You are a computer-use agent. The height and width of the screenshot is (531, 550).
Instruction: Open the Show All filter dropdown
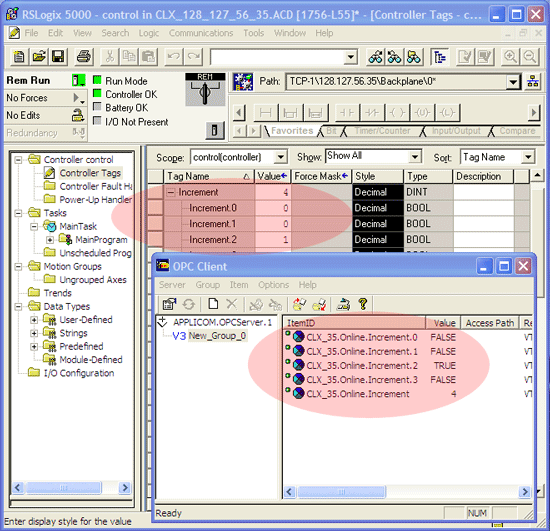click(415, 156)
